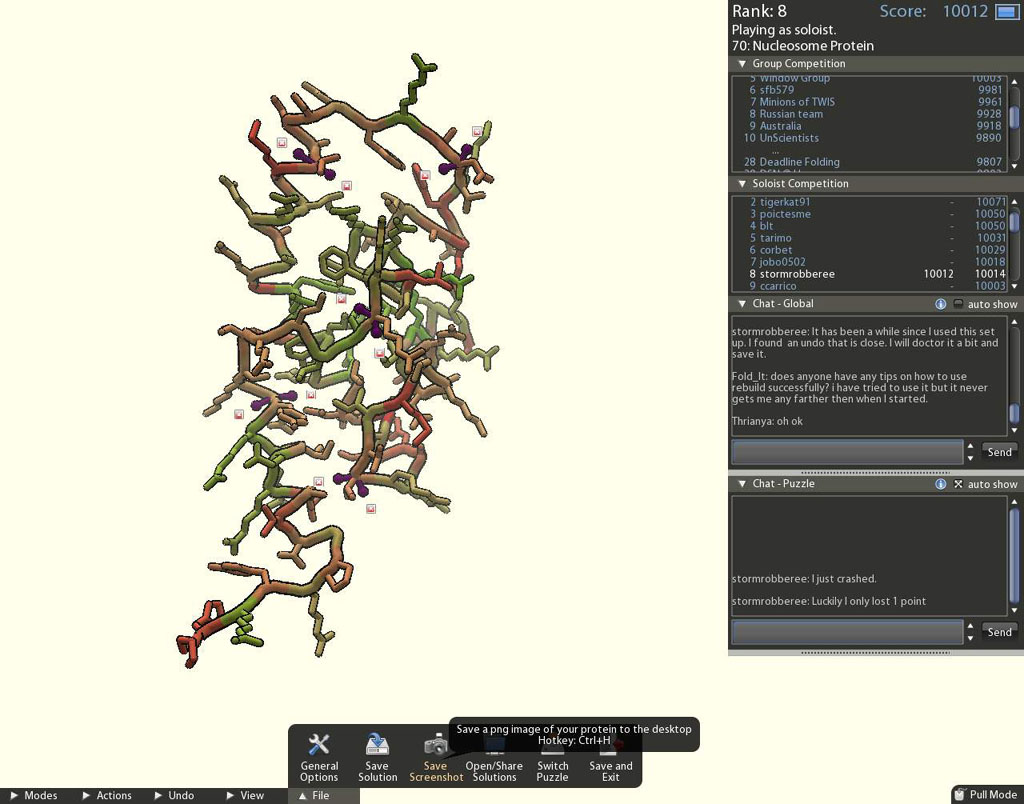Click the Save Screenshot camera icon
This screenshot has width=1024, height=804.
click(436, 758)
